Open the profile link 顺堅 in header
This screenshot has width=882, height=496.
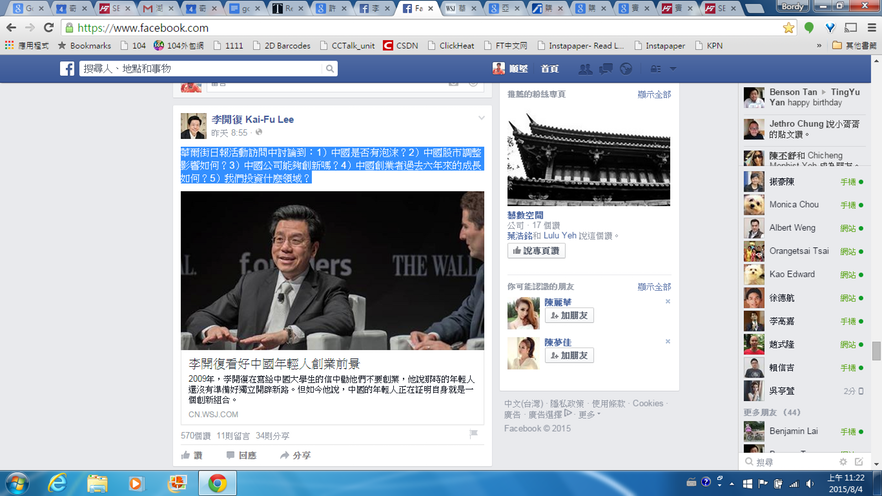click(510, 69)
